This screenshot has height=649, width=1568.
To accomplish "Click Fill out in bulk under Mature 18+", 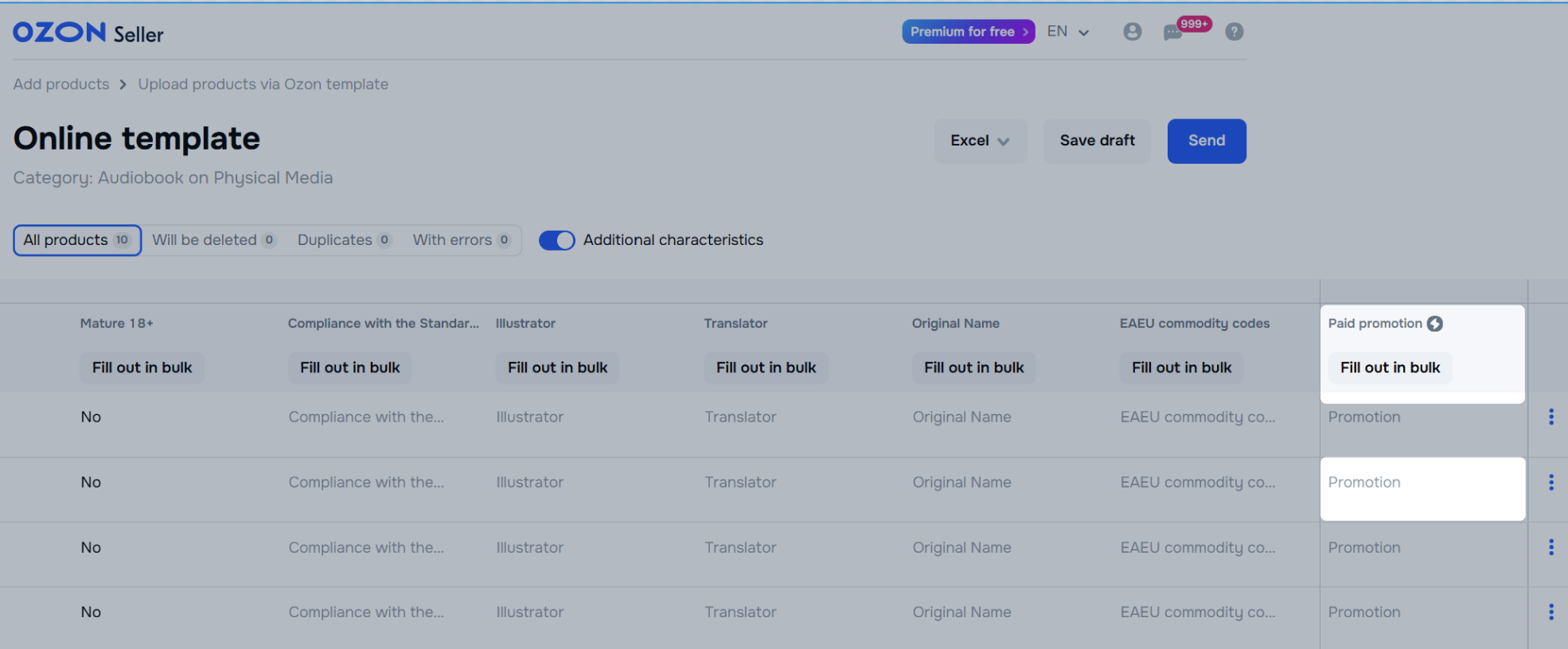I will tap(142, 367).
